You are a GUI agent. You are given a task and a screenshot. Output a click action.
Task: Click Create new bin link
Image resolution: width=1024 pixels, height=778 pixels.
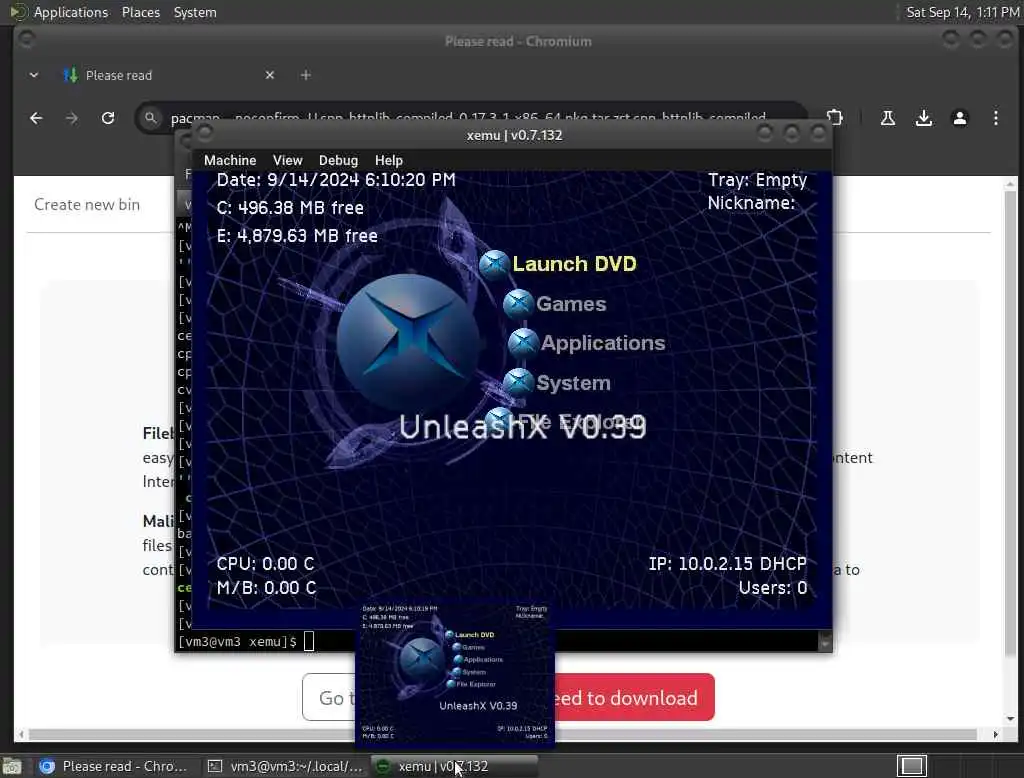pyautogui.click(x=87, y=204)
